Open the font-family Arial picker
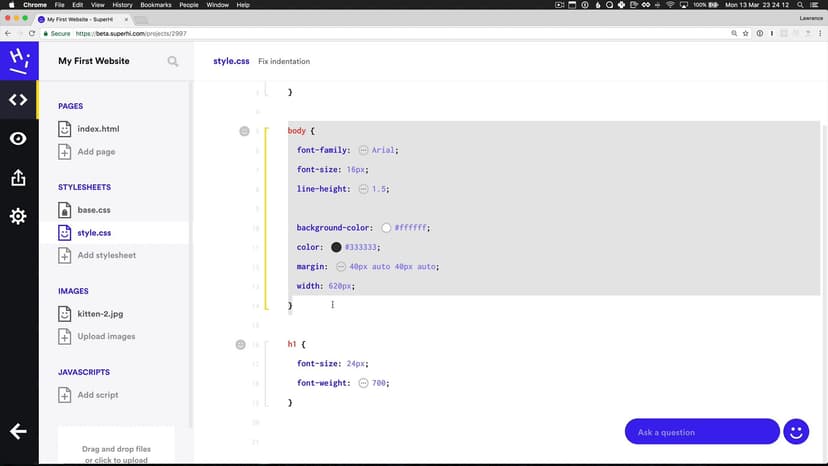Screen dimensions: 828x466 point(363,150)
